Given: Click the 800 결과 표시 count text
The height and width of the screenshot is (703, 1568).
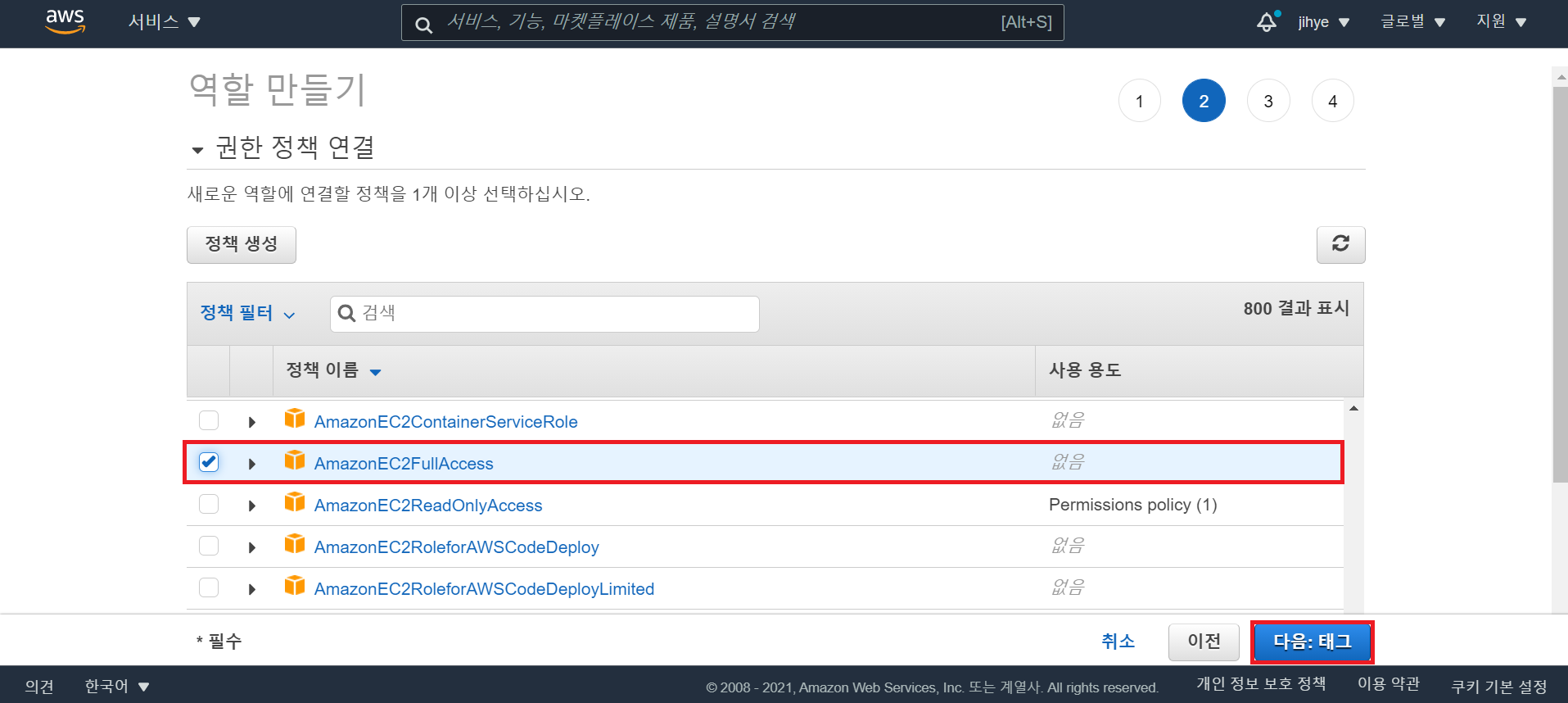Looking at the screenshot, I should 1296,308.
